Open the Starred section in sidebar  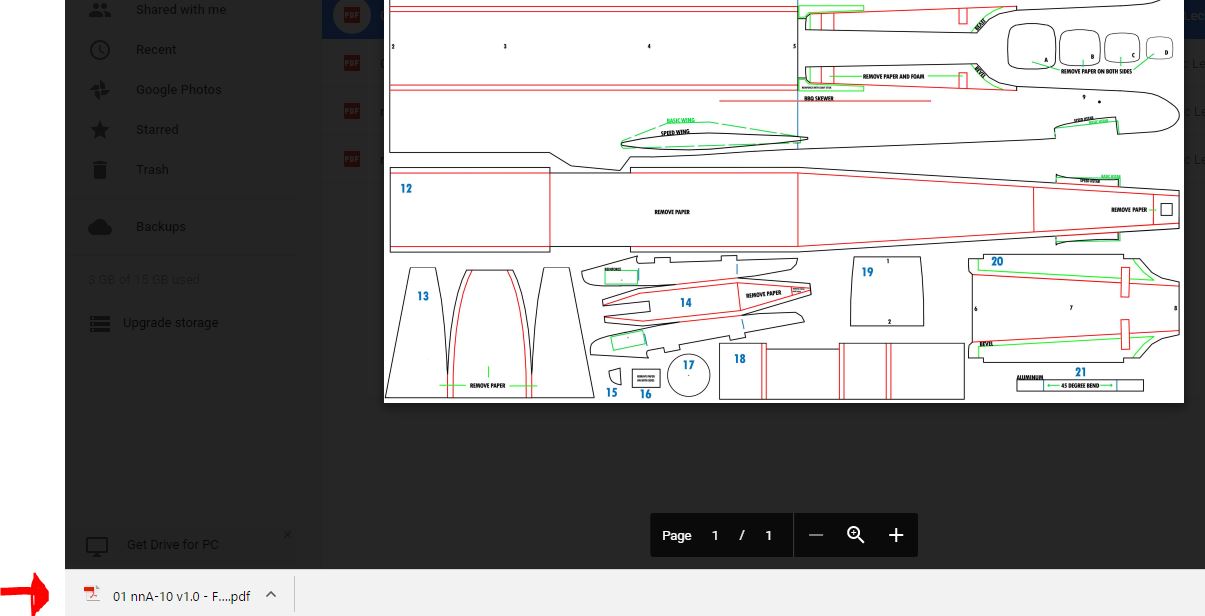pos(156,130)
